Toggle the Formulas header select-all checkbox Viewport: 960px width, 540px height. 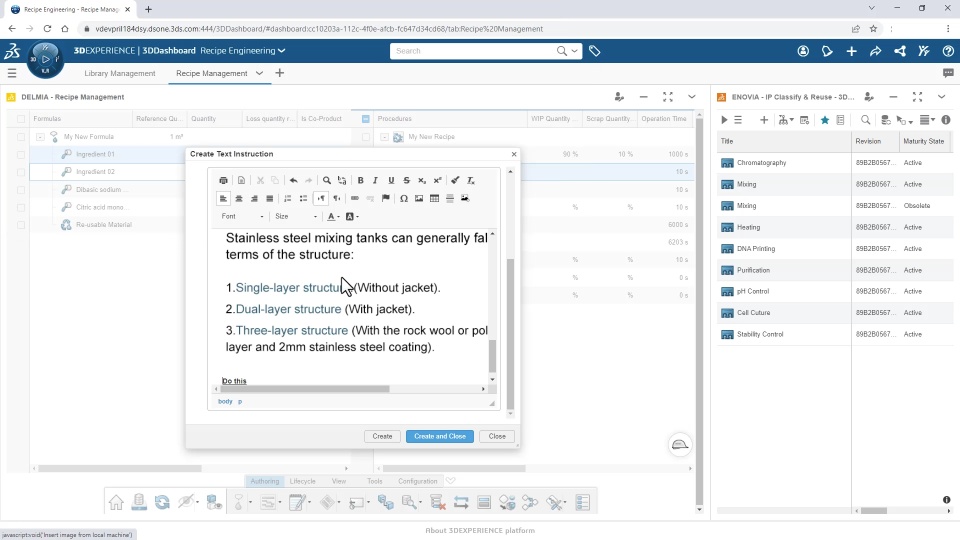coord(21,119)
